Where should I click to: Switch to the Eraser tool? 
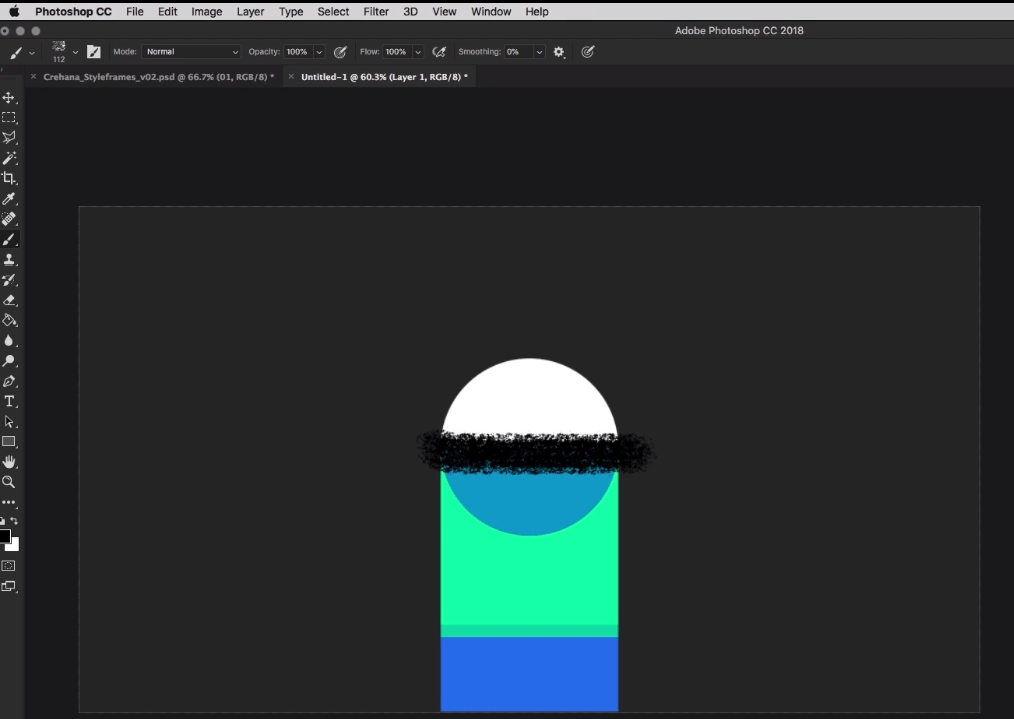[10, 299]
